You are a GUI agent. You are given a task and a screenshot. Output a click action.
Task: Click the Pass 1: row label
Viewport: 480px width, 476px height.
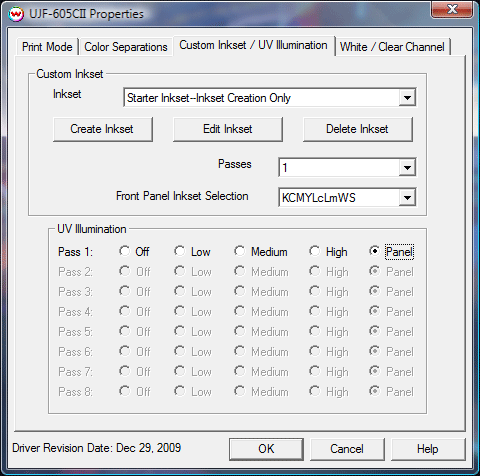click(75, 252)
